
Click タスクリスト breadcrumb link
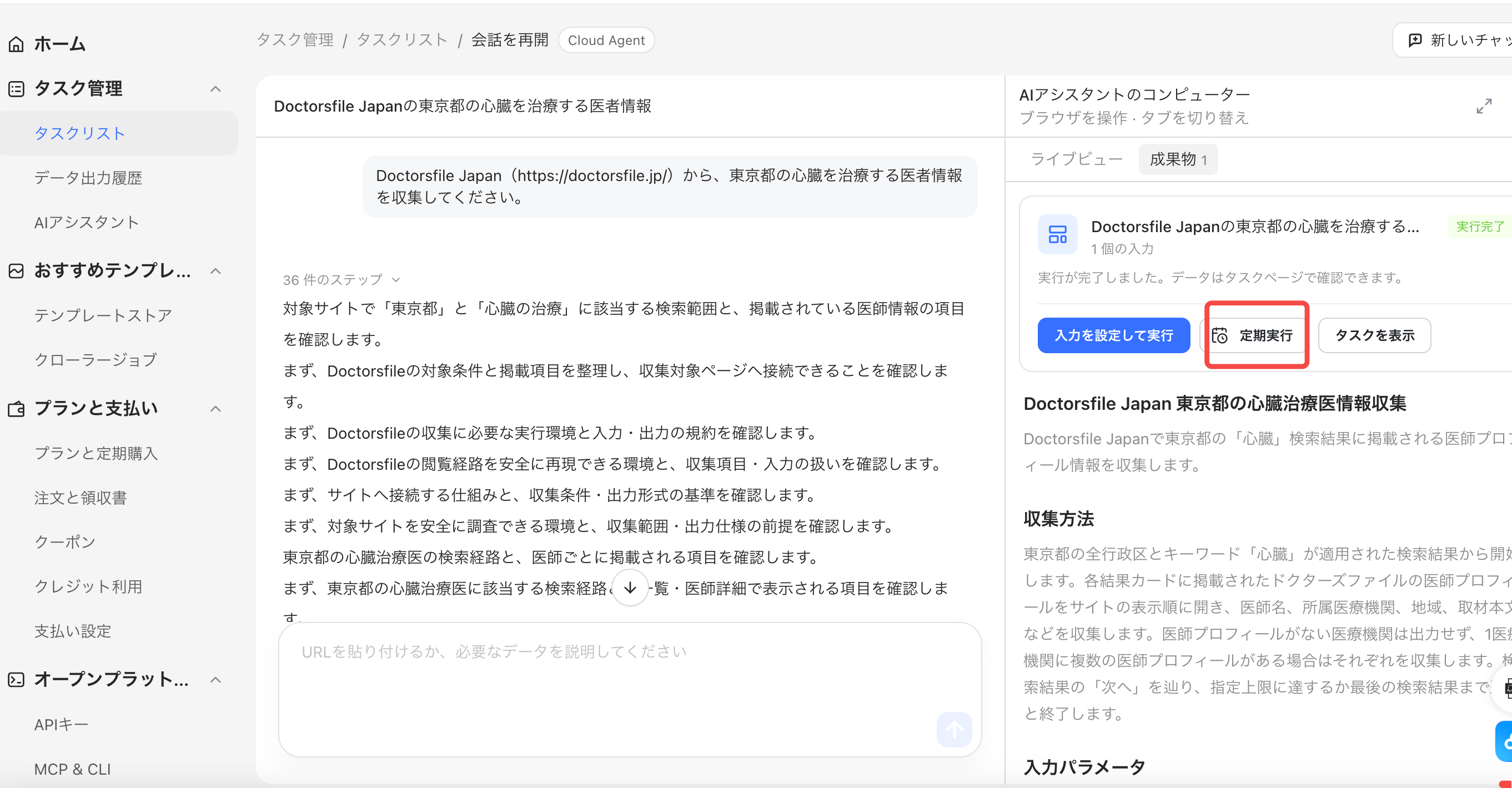(401, 40)
